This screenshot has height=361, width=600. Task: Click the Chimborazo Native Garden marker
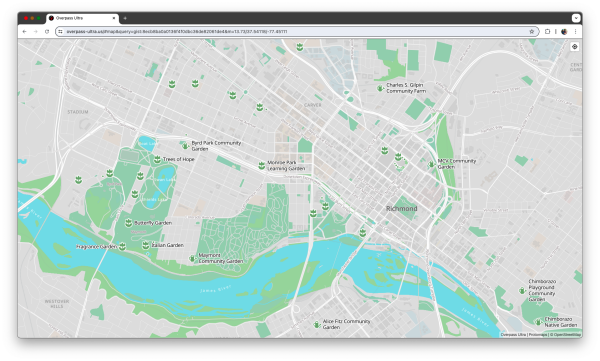pyautogui.click(x=538, y=322)
